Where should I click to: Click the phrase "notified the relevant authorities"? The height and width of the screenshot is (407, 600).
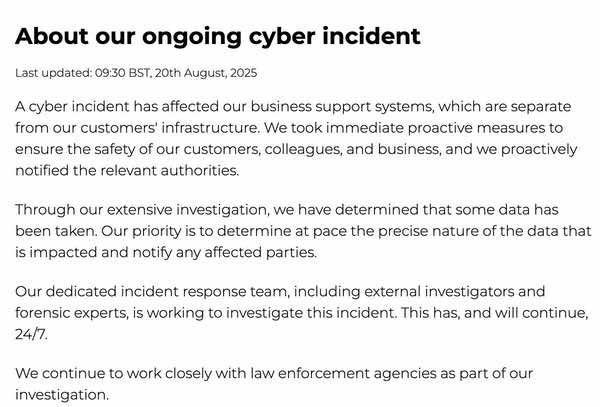click(x=127, y=171)
